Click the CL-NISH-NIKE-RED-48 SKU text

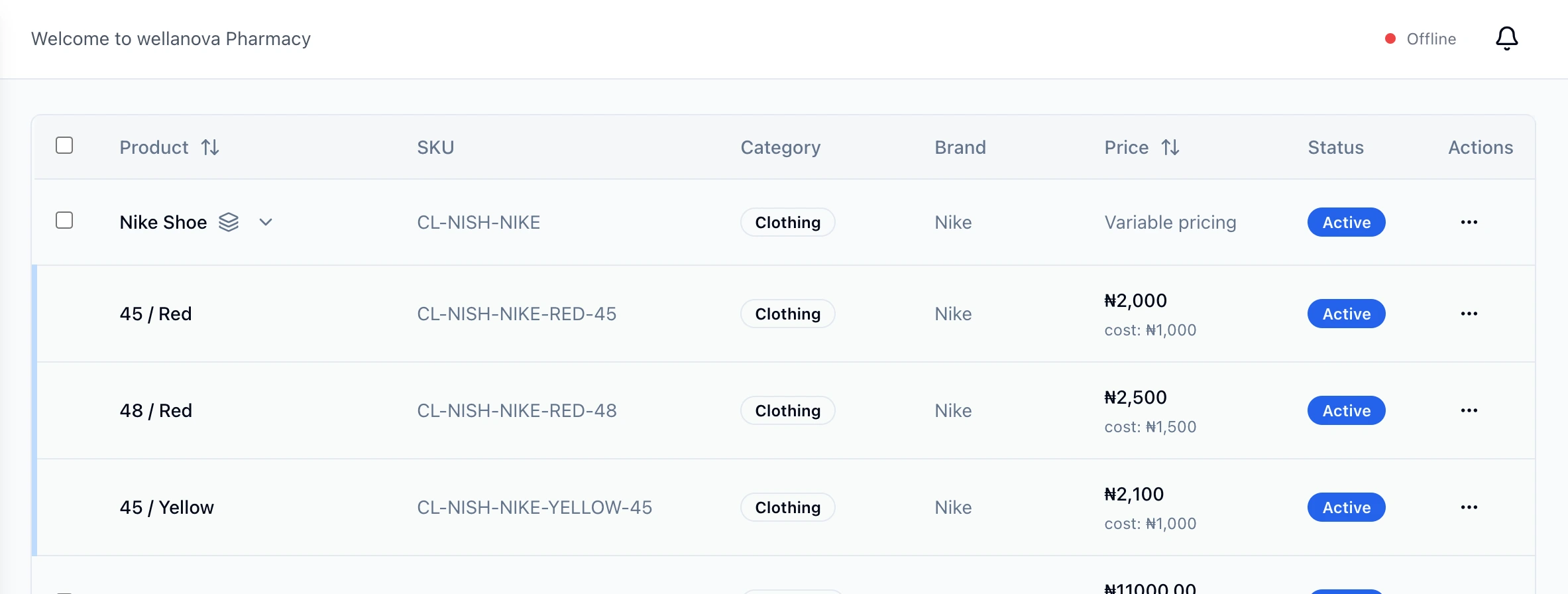click(x=516, y=410)
